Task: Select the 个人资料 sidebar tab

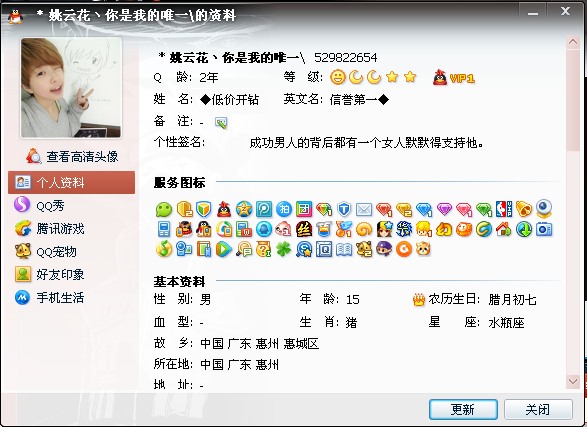Action: [x=72, y=183]
